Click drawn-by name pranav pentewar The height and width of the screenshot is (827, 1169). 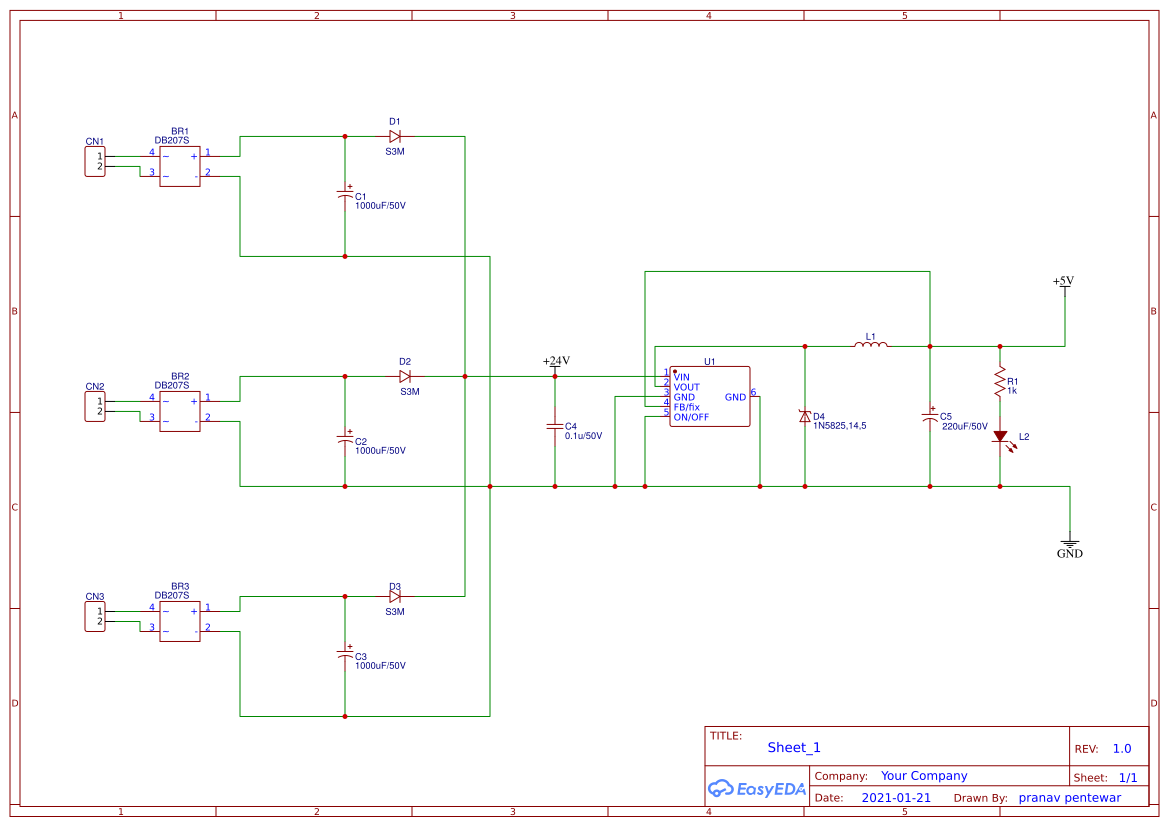[x=1069, y=797]
